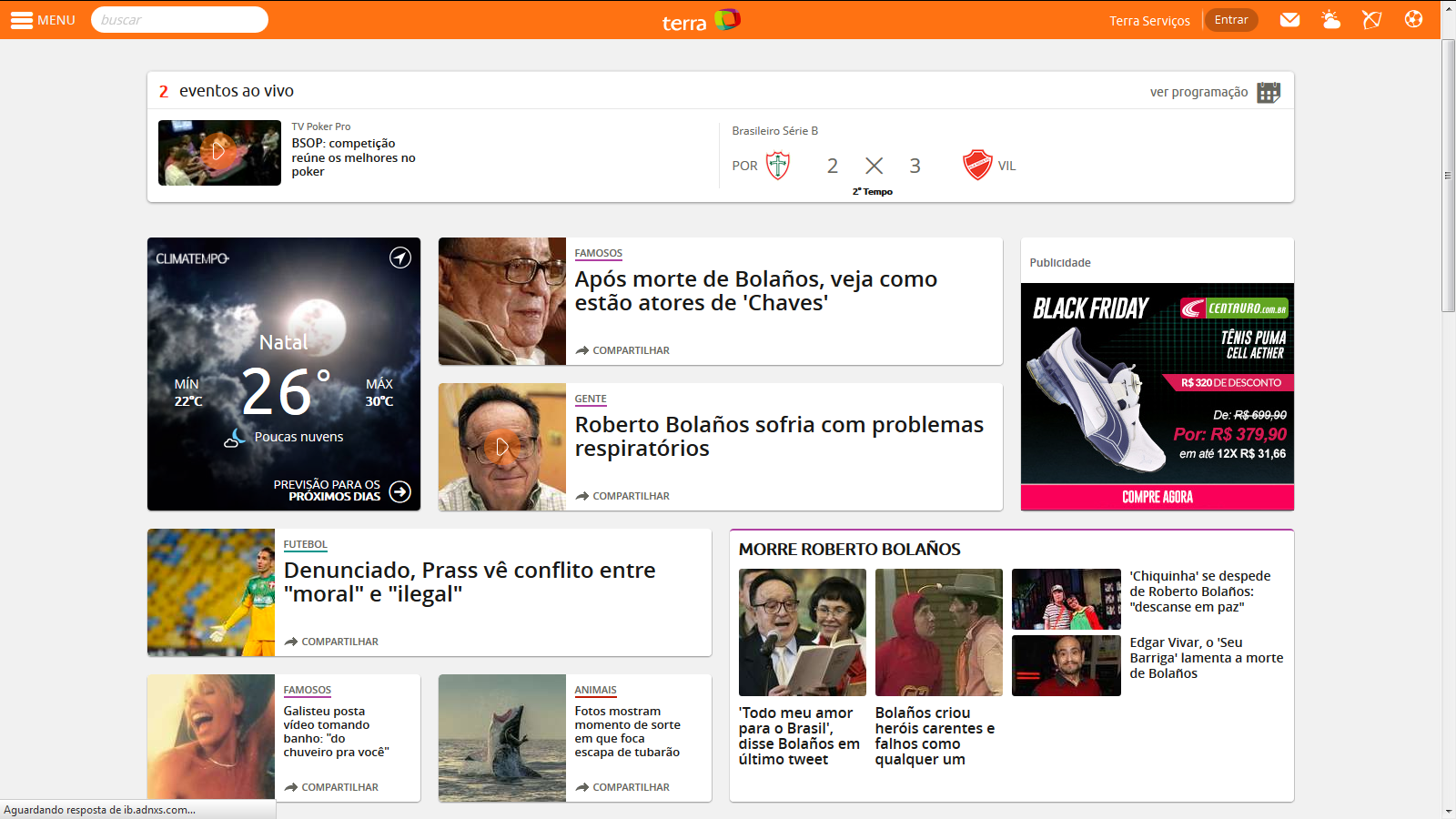
Task: Open the weather sun-cloud header icon
Action: pyautogui.click(x=1330, y=19)
